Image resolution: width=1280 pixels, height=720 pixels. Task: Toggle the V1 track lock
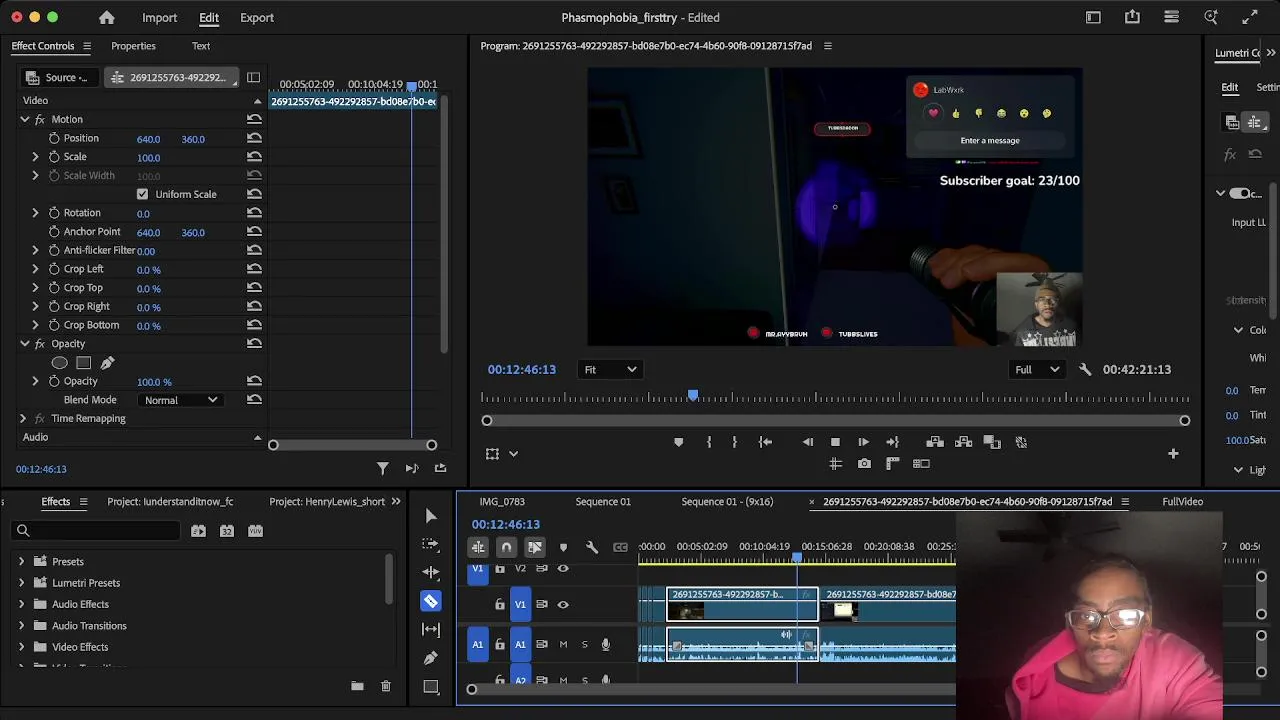click(x=500, y=604)
